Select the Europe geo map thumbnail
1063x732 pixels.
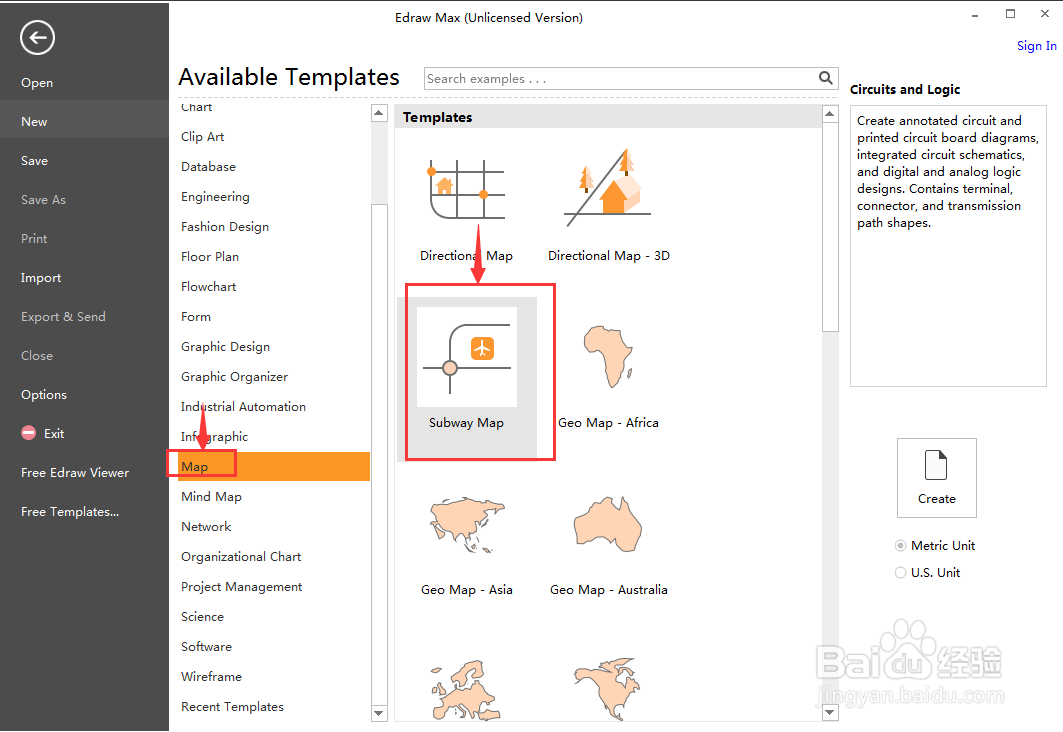466,691
